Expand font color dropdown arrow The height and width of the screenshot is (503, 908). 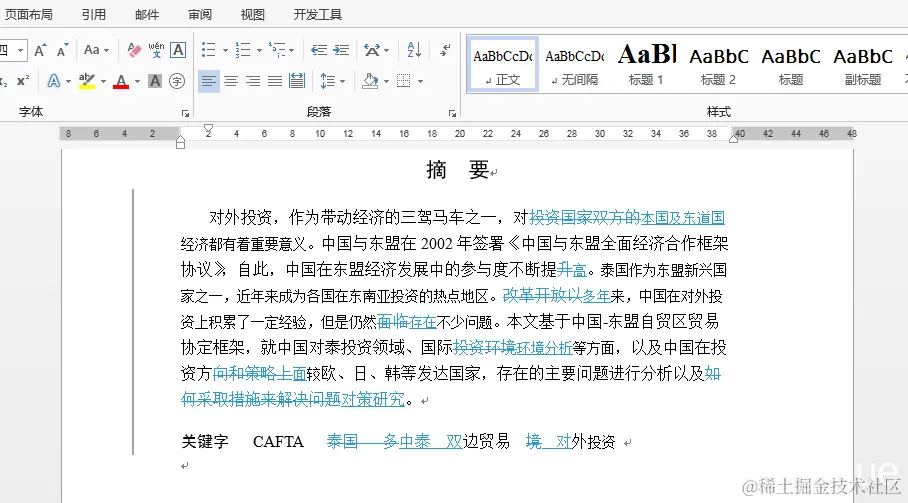click(x=137, y=82)
